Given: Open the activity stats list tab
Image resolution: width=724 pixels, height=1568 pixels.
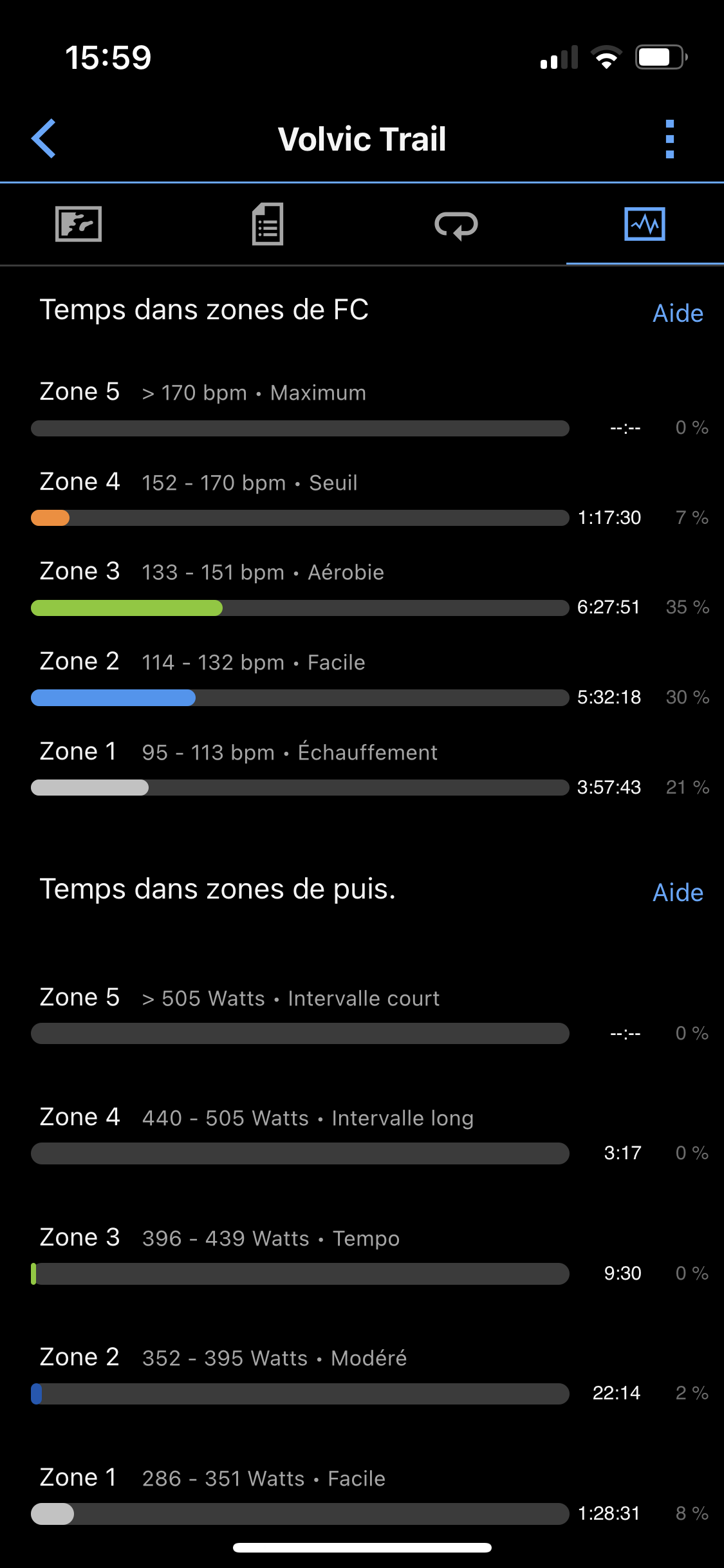Looking at the screenshot, I should 268,224.
